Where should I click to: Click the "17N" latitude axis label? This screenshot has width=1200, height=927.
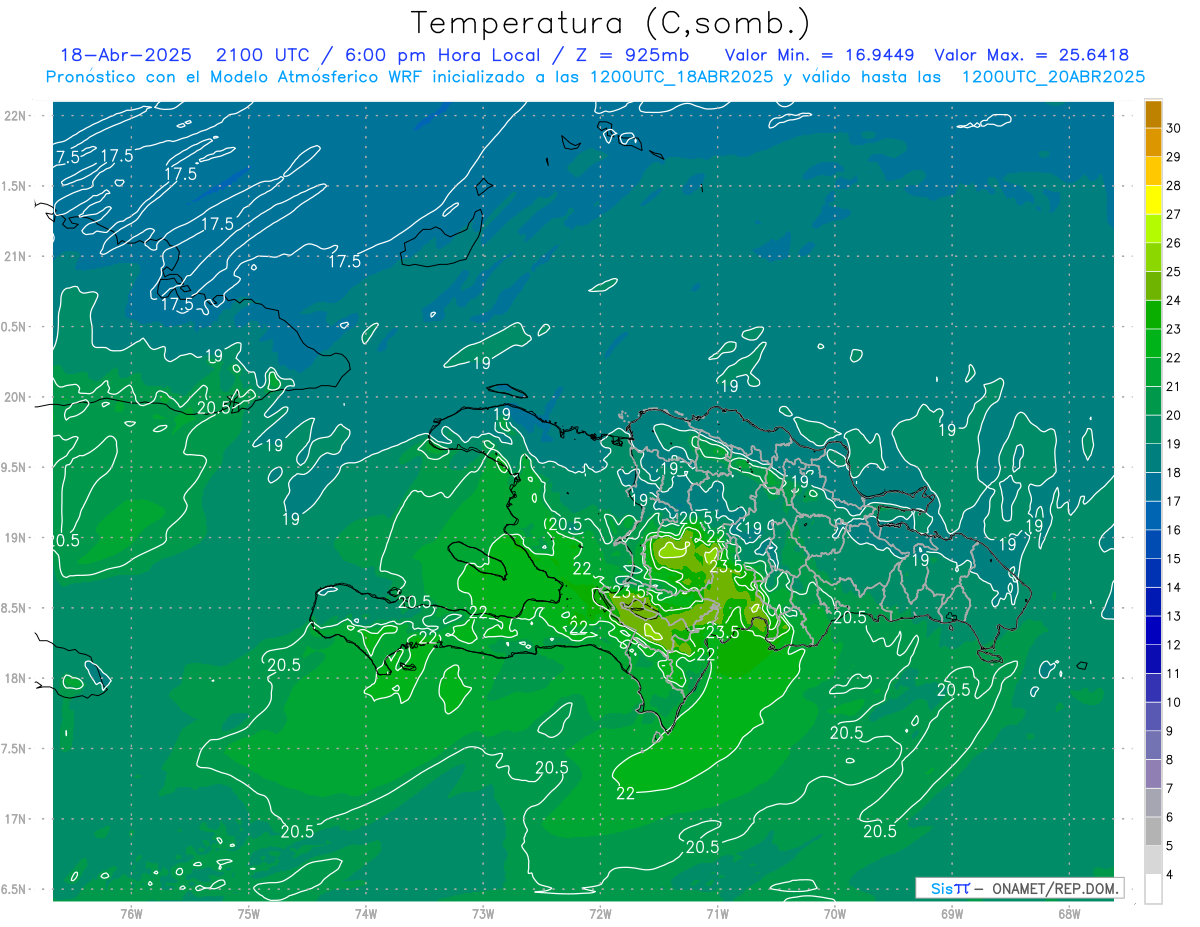pyautogui.click(x=16, y=819)
